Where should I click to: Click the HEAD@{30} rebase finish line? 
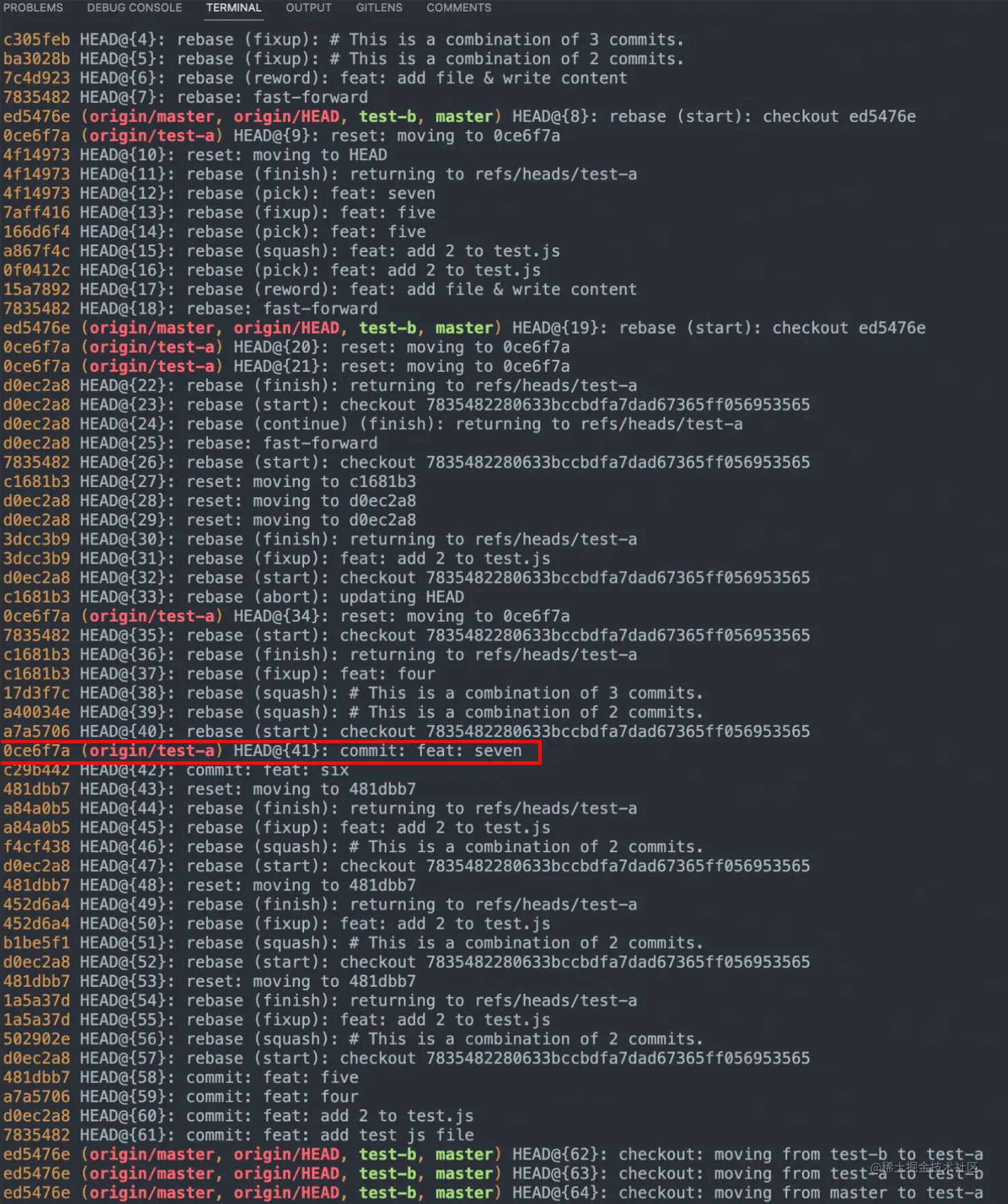(x=320, y=539)
